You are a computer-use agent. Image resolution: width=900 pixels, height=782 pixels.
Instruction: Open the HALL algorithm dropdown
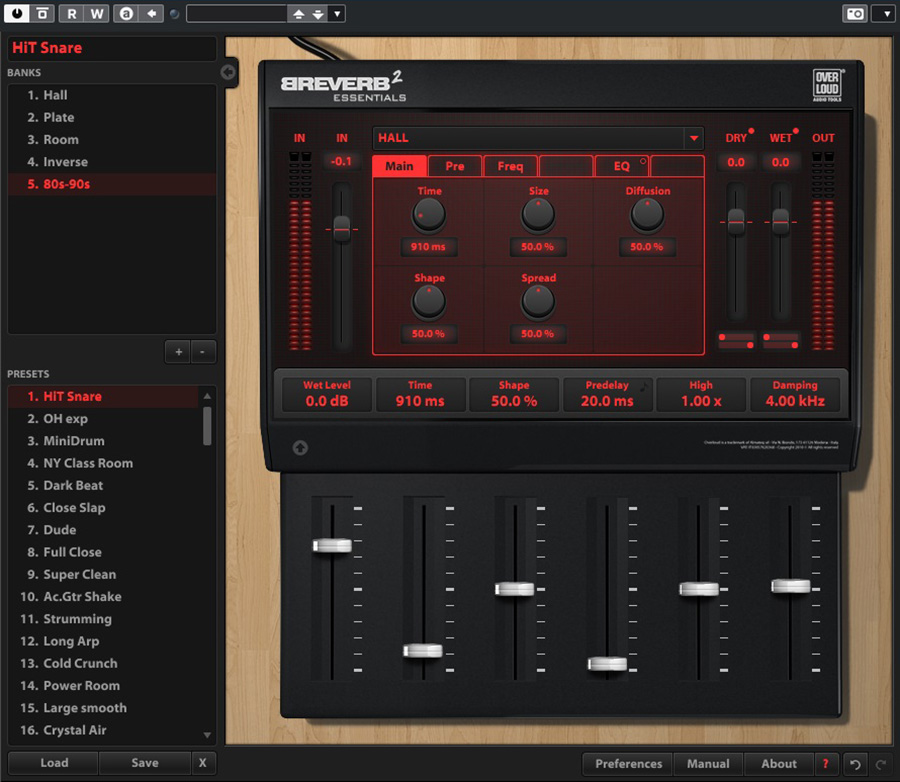[x=694, y=139]
